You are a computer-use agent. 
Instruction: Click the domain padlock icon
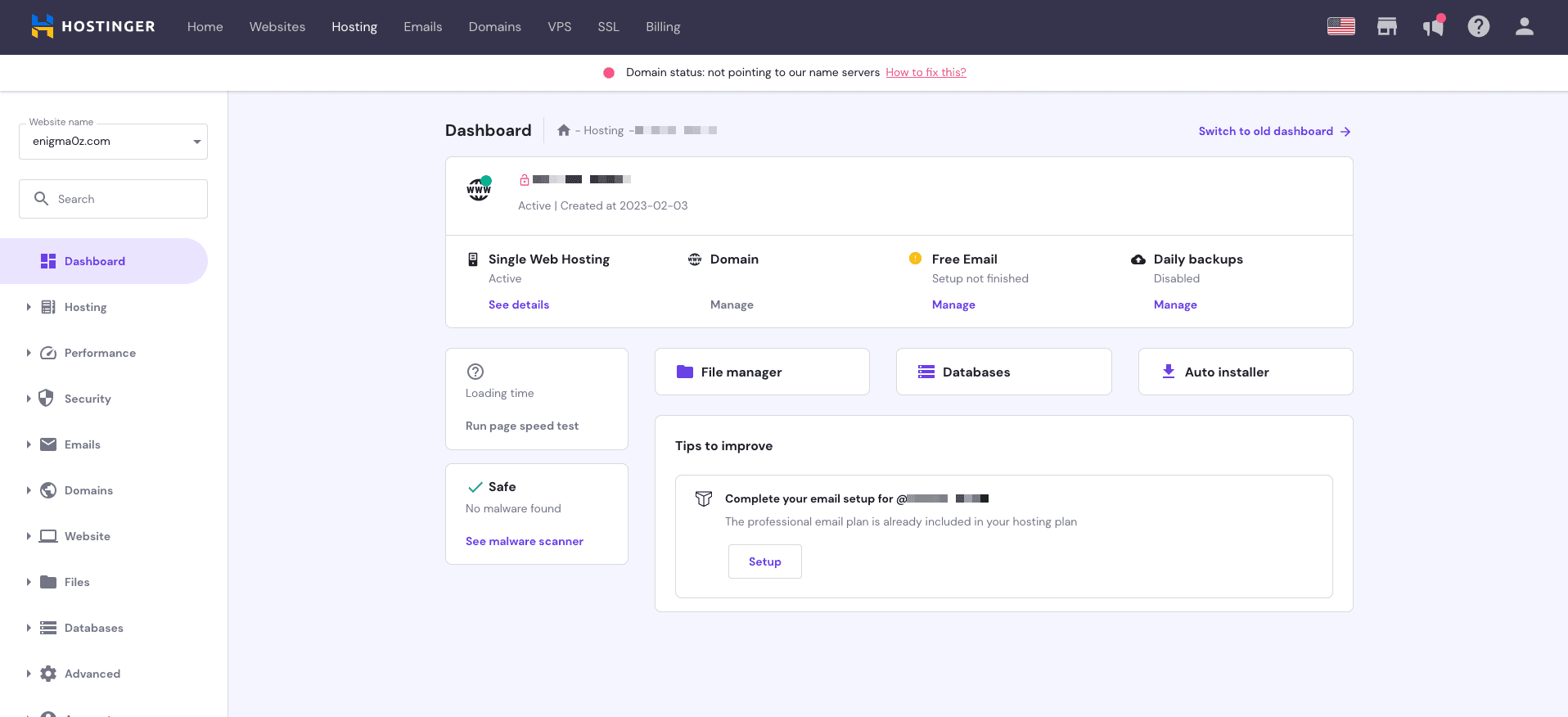pyautogui.click(x=525, y=179)
